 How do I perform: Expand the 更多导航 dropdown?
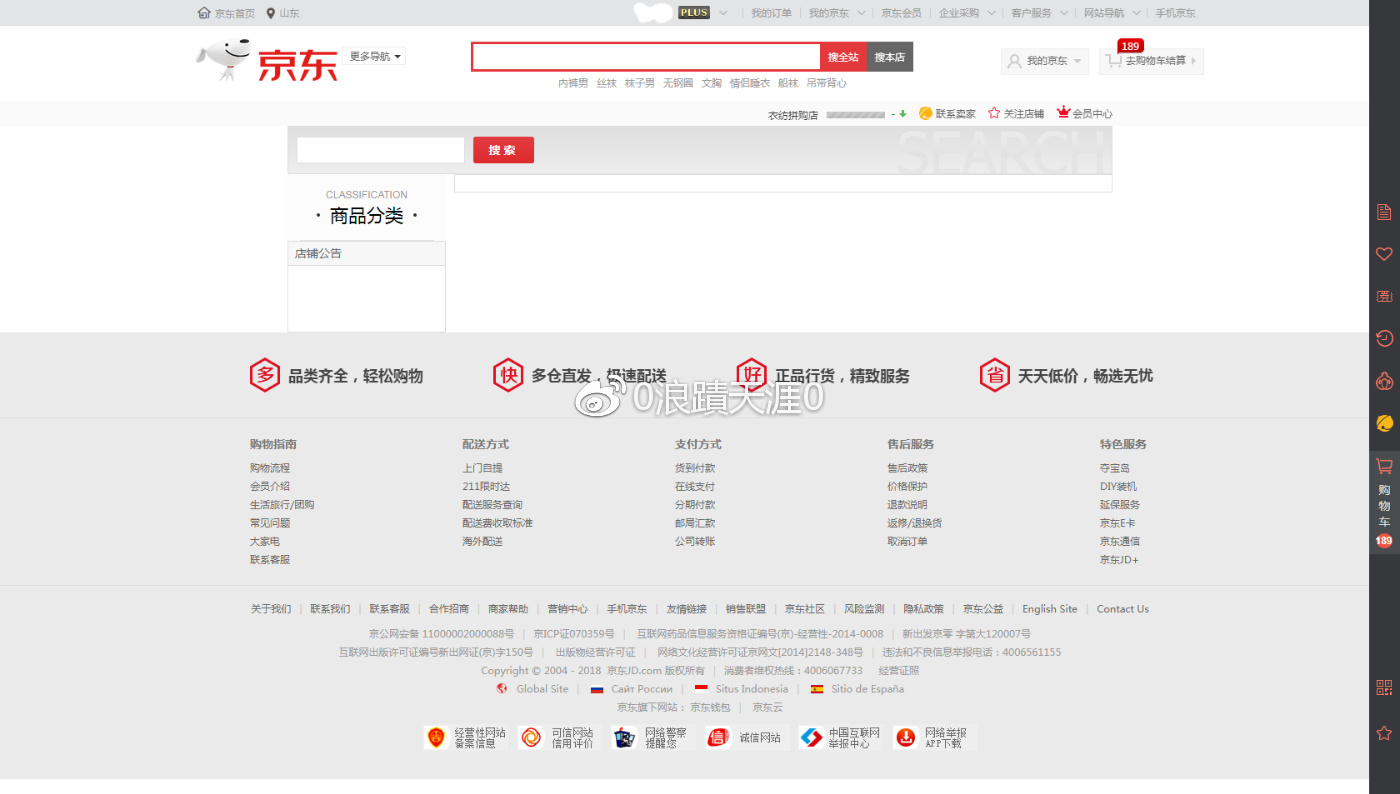pyautogui.click(x=375, y=57)
